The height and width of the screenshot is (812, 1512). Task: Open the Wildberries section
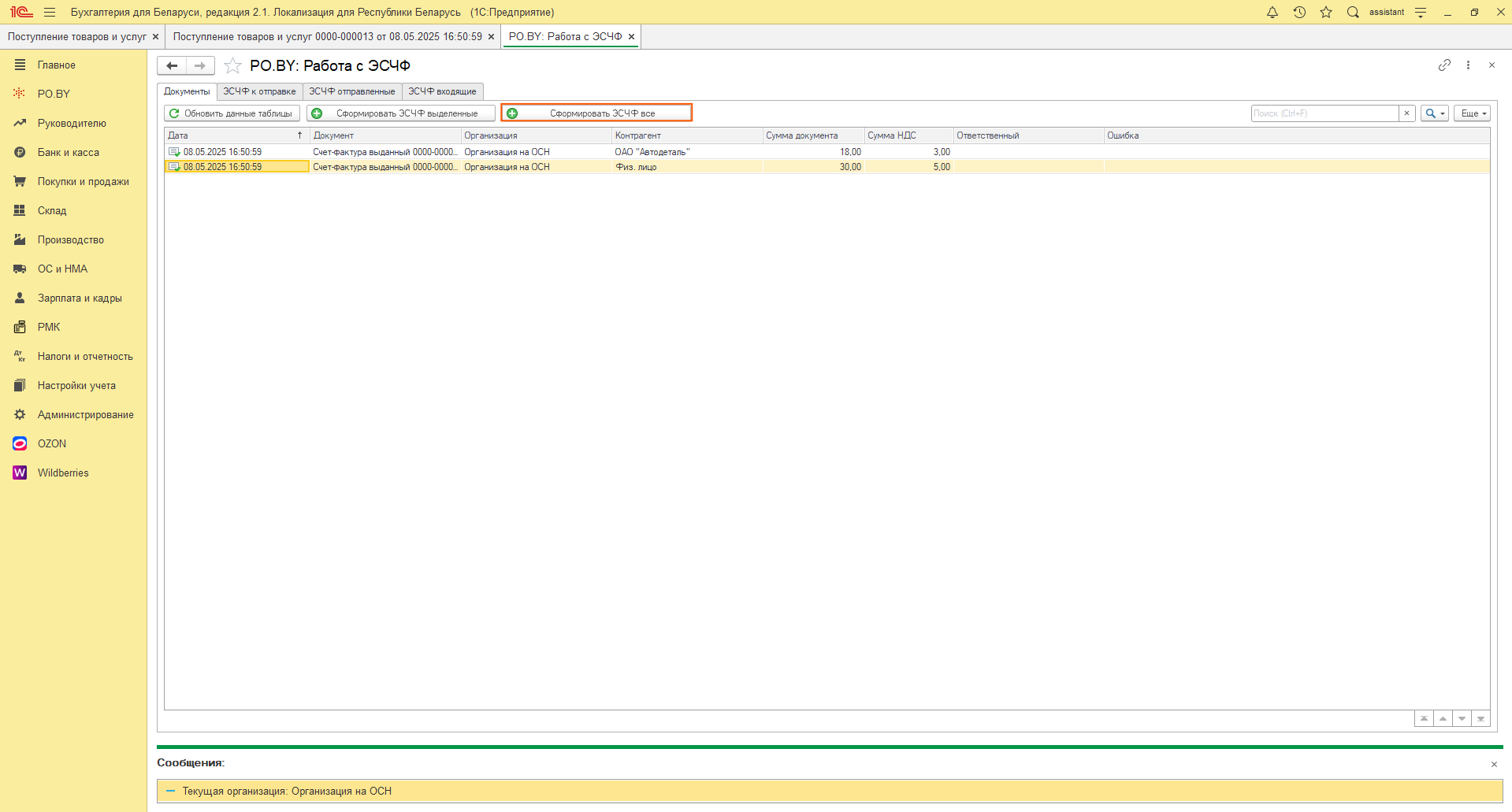(x=63, y=473)
